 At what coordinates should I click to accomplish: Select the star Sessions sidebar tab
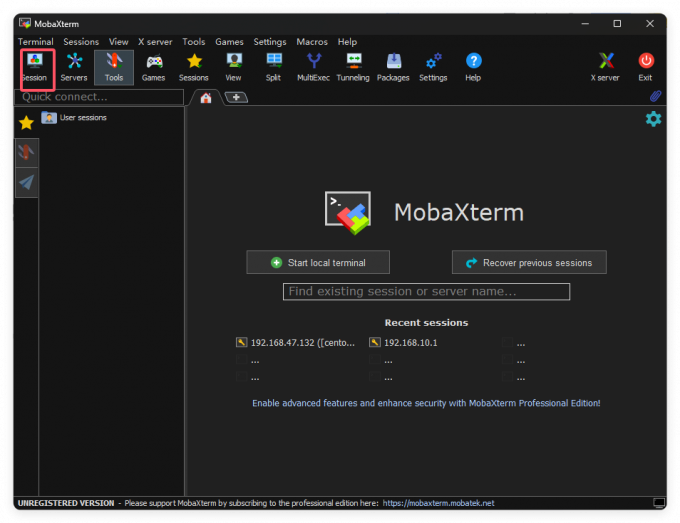click(26, 123)
